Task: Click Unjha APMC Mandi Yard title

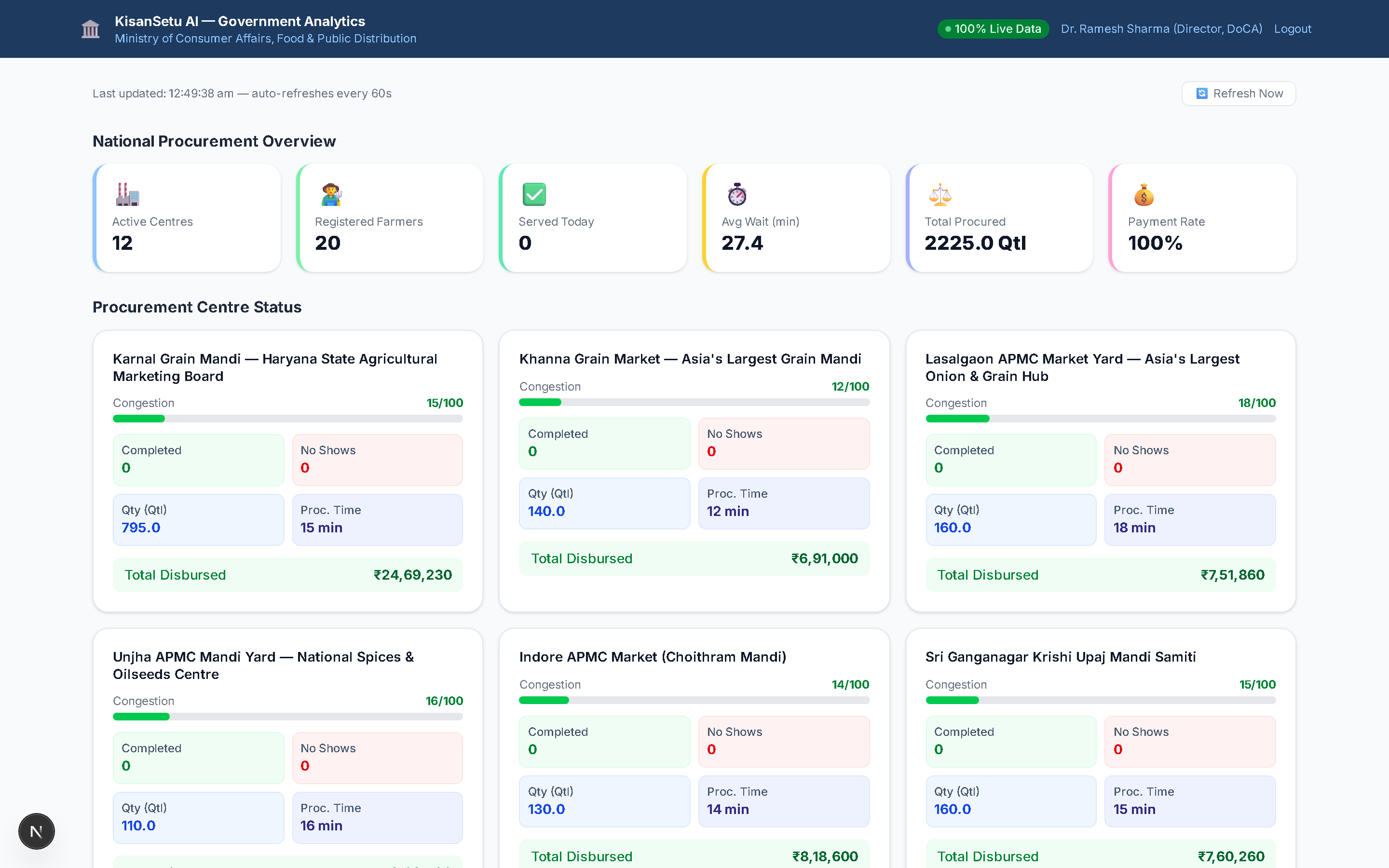Action: click(263, 665)
